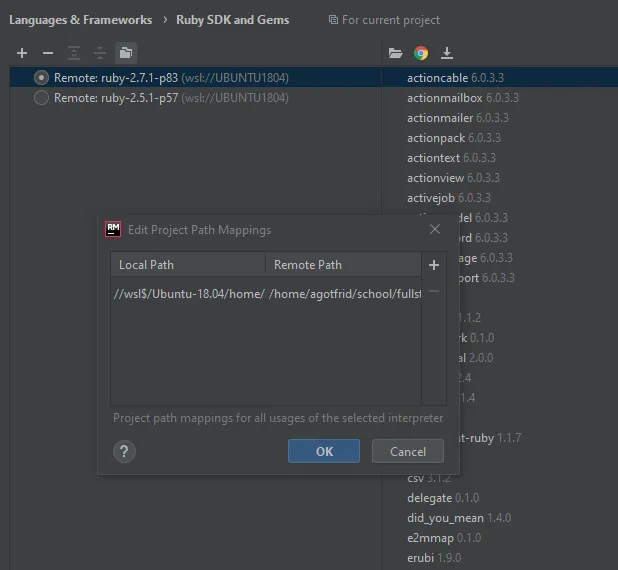Add a new Ruby SDK with plus icon
Image resolution: width=618 pixels, height=570 pixels.
22,53
